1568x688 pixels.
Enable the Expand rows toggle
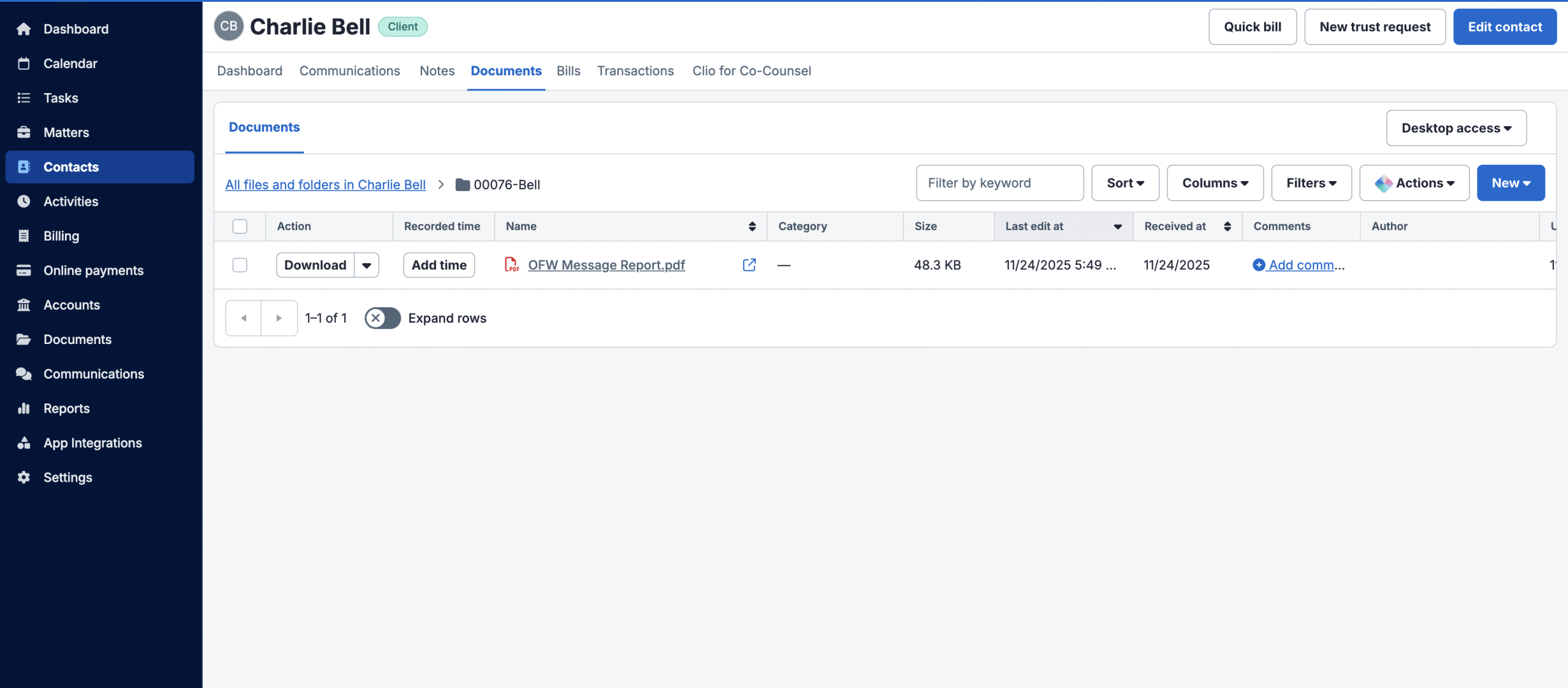382,318
